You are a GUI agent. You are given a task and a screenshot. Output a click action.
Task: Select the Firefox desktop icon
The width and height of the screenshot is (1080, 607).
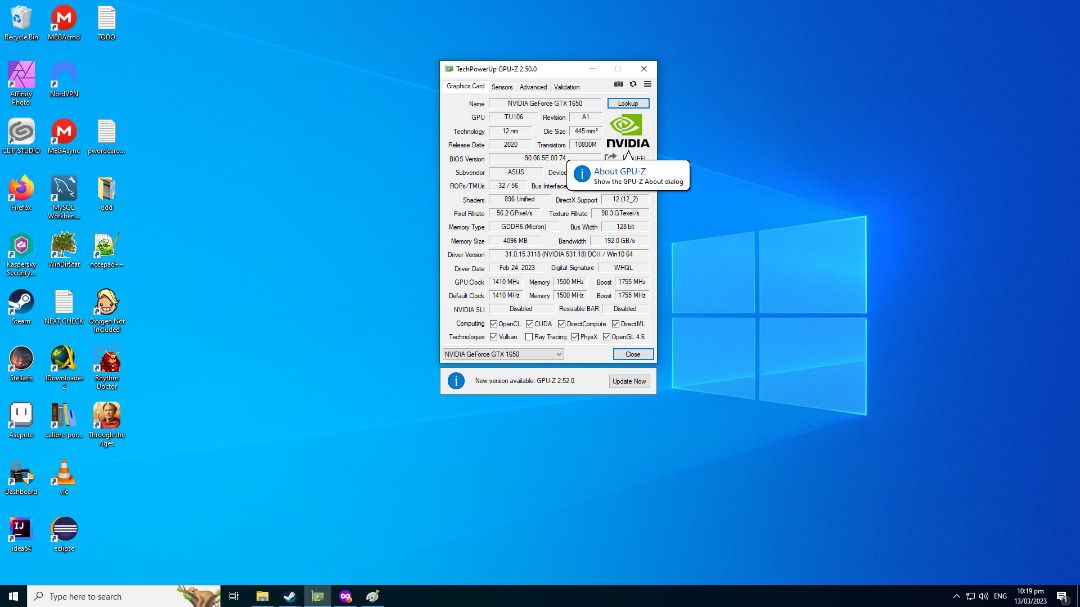point(21,193)
